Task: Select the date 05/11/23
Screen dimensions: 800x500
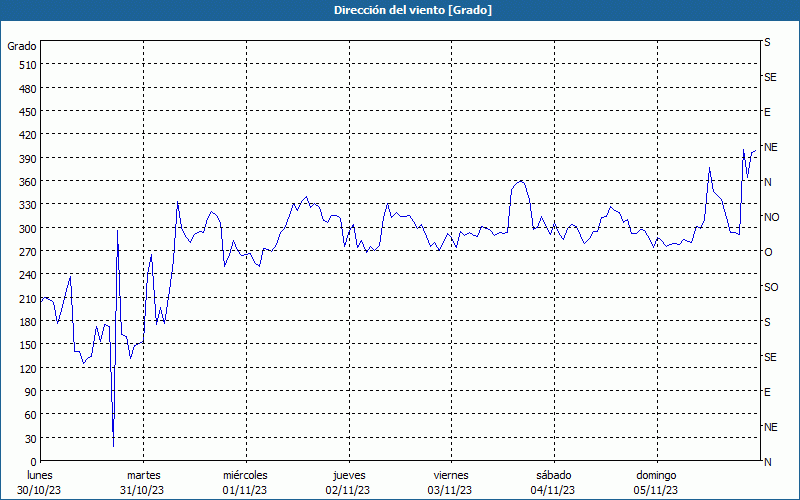Action: click(x=656, y=490)
